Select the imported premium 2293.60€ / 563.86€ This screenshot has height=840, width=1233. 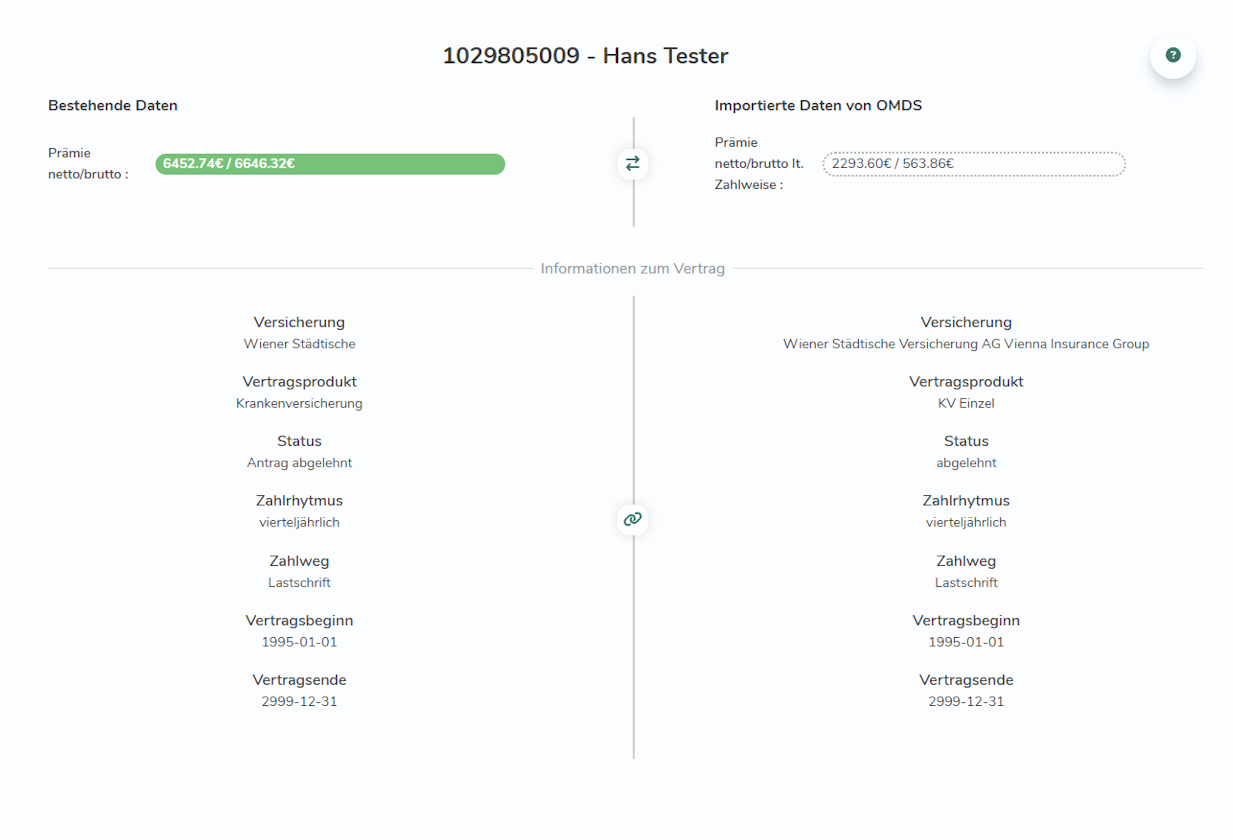pyautogui.click(x=974, y=164)
